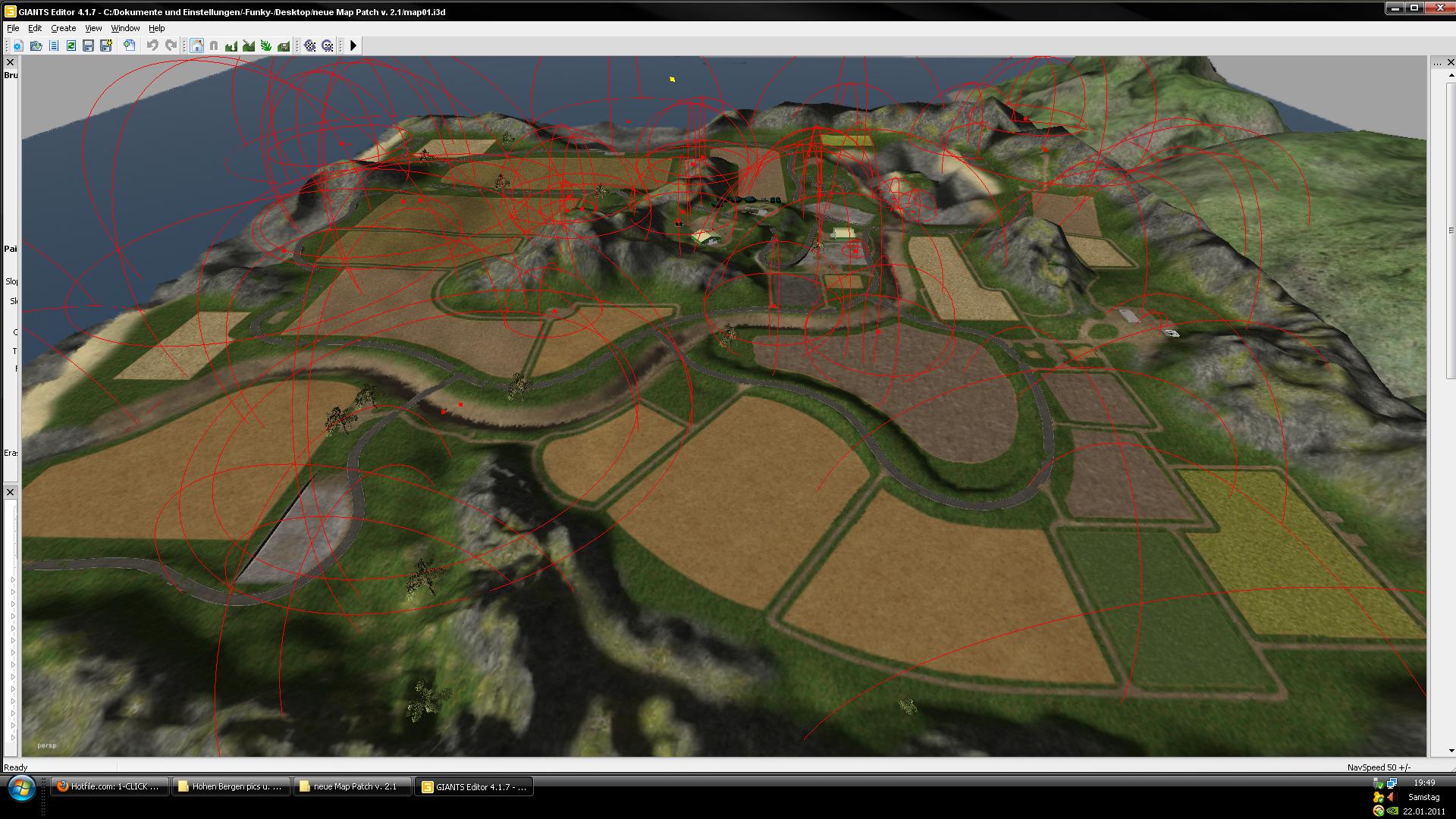Toggle the home navigation mode icon
Image resolution: width=1456 pixels, height=819 pixels.
196,46
